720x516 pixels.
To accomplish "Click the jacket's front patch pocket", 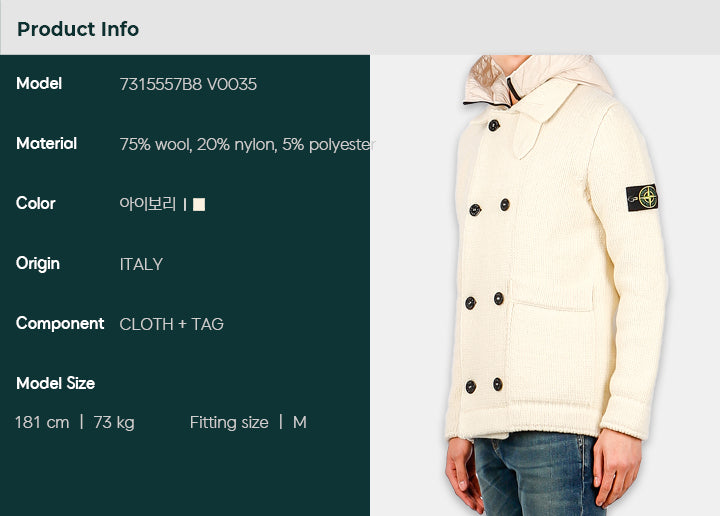I will 551,349.
